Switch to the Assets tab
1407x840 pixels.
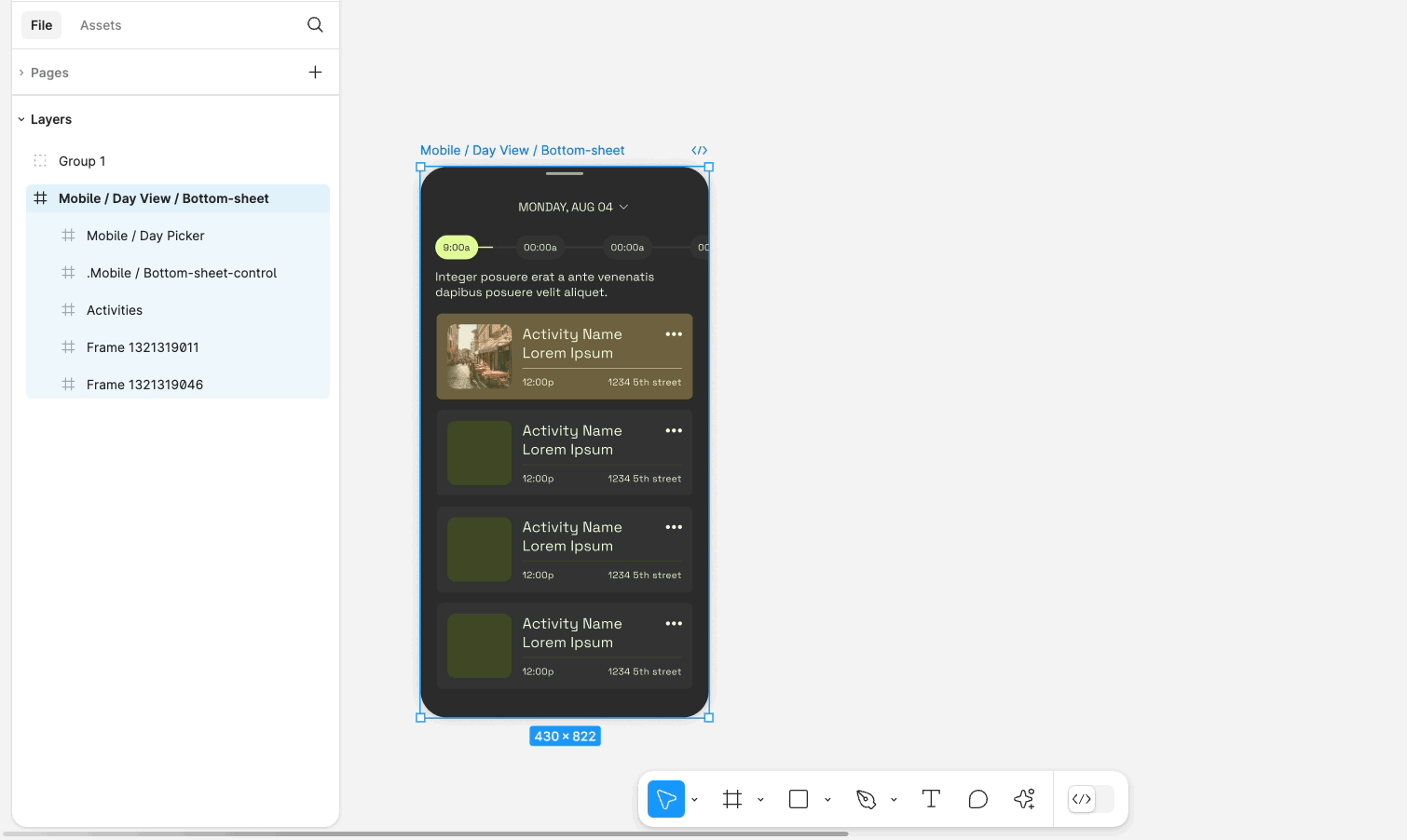tap(101, 25)
